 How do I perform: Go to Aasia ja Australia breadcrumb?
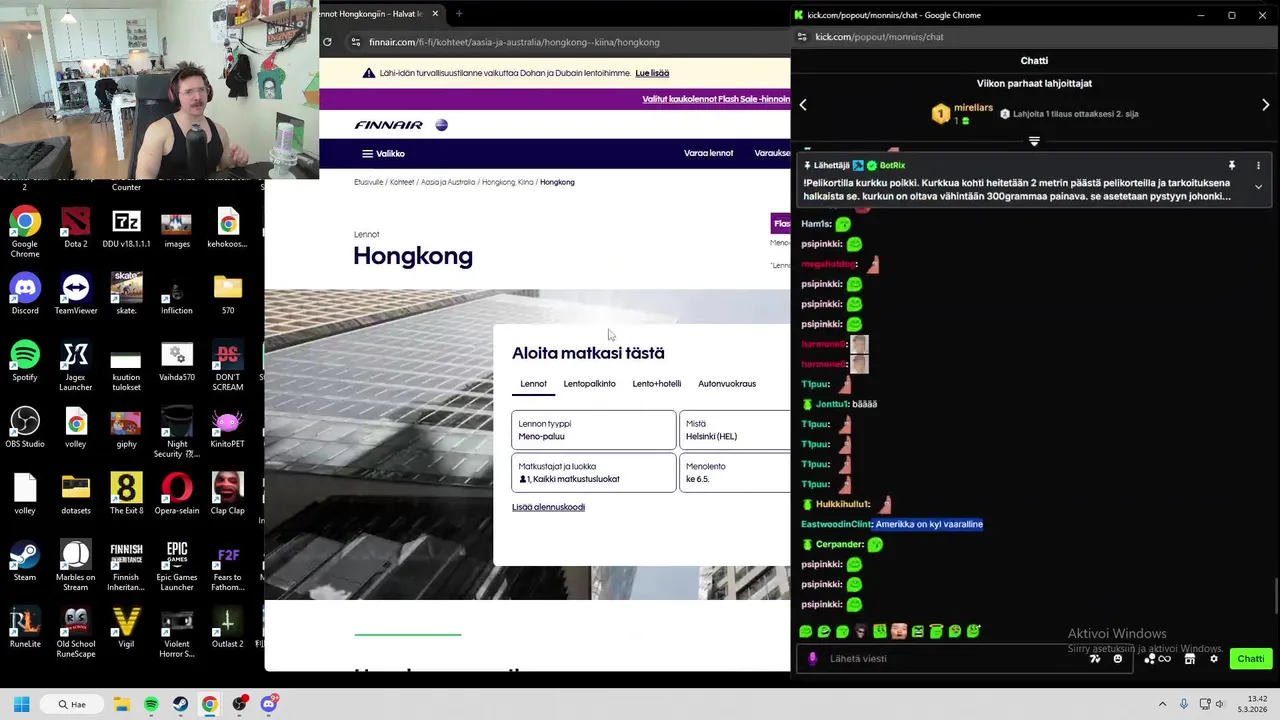coord(448,182)
